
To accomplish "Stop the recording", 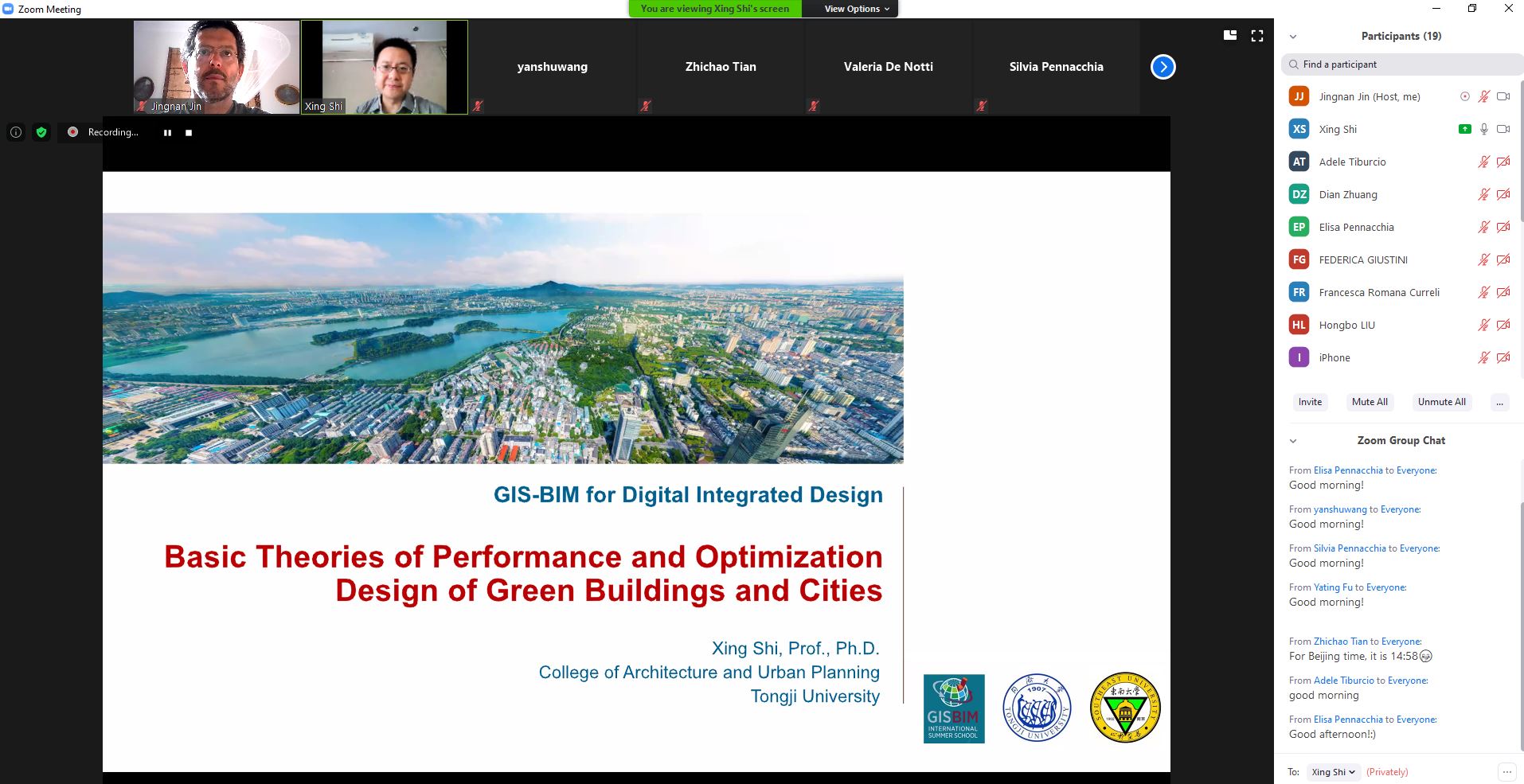I will (x=189, y=133).
